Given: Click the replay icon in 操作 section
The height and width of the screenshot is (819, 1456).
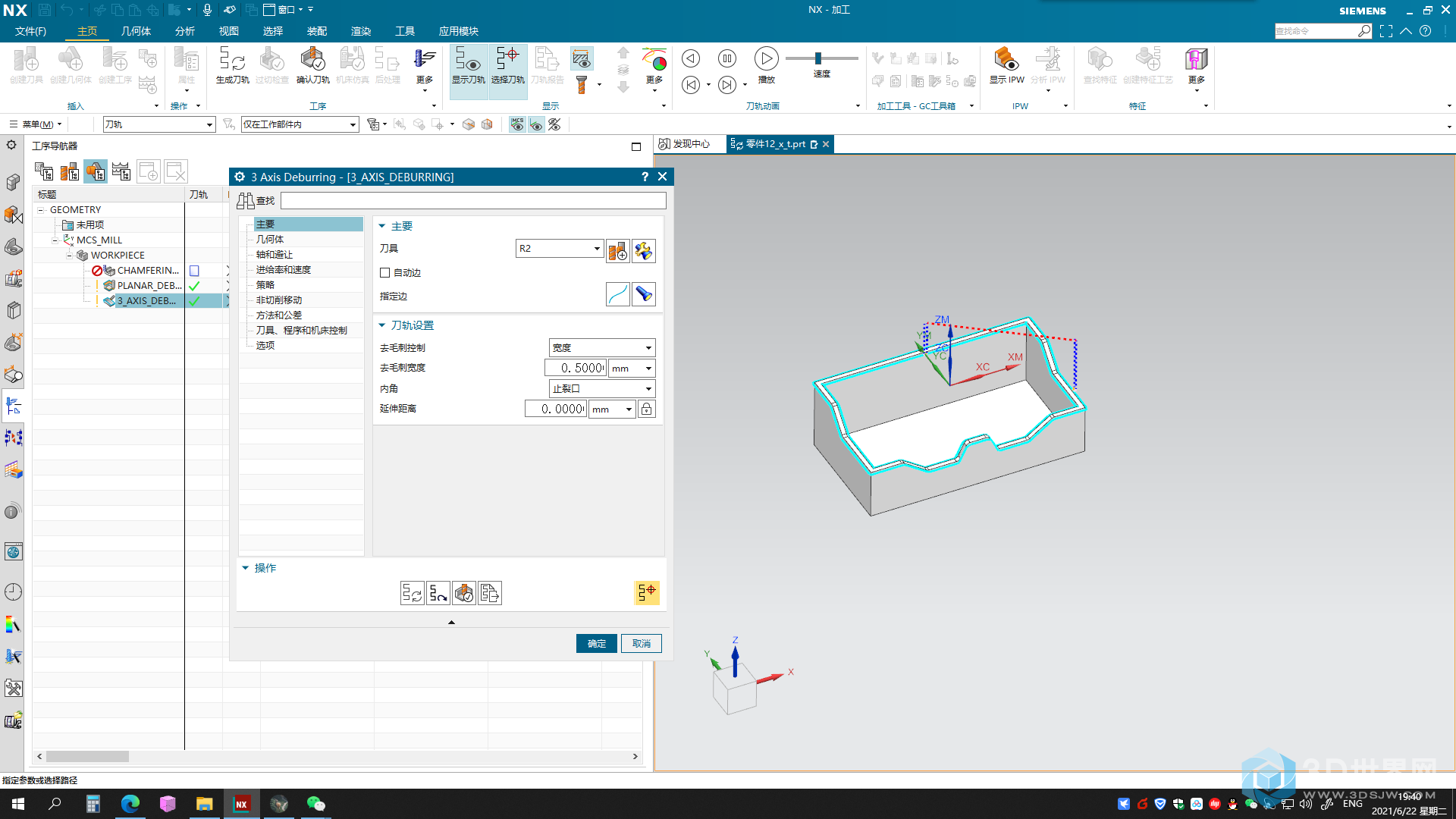Looking at the screenshot, I should 438,593.
